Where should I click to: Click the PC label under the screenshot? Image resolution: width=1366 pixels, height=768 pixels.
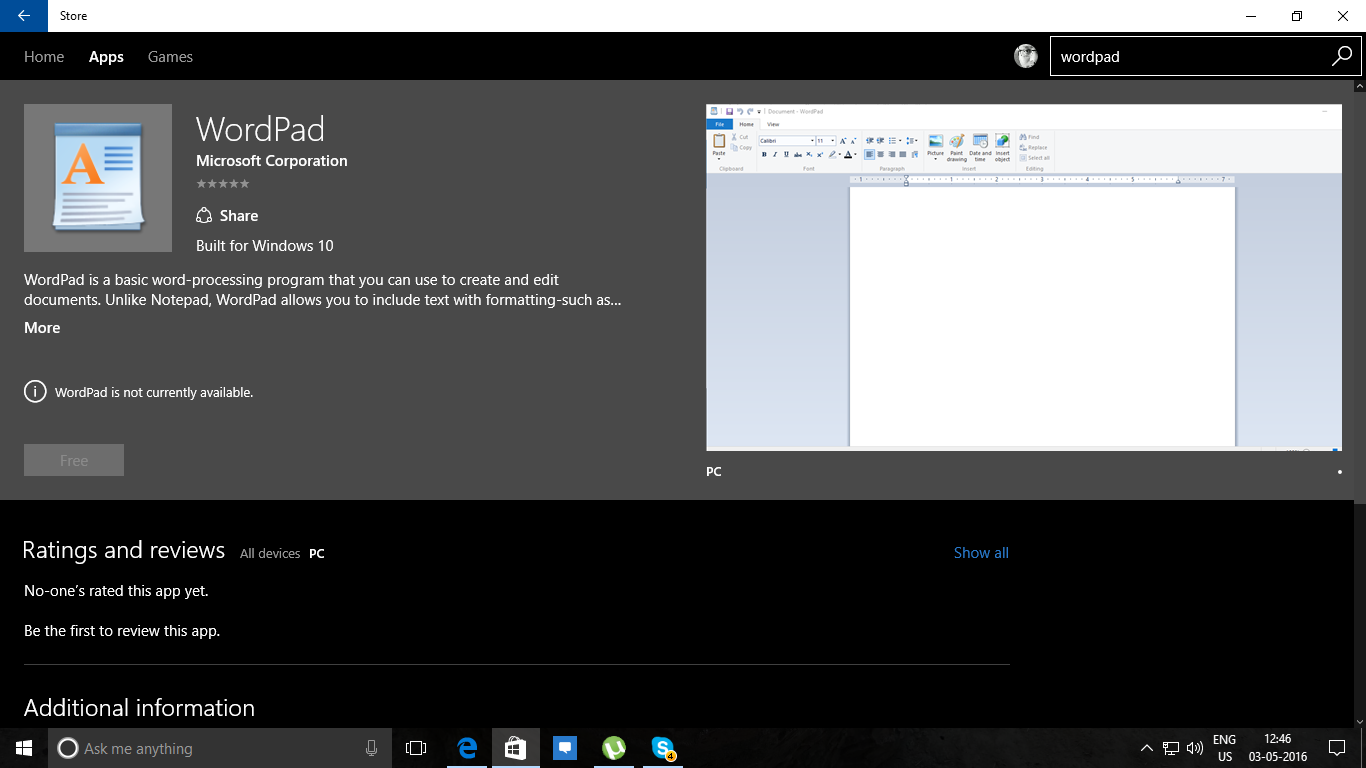coord(714,472)
